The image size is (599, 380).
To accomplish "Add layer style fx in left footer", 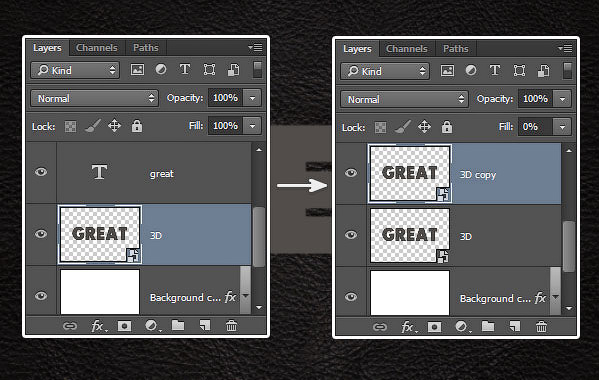I will pos(98,326).
